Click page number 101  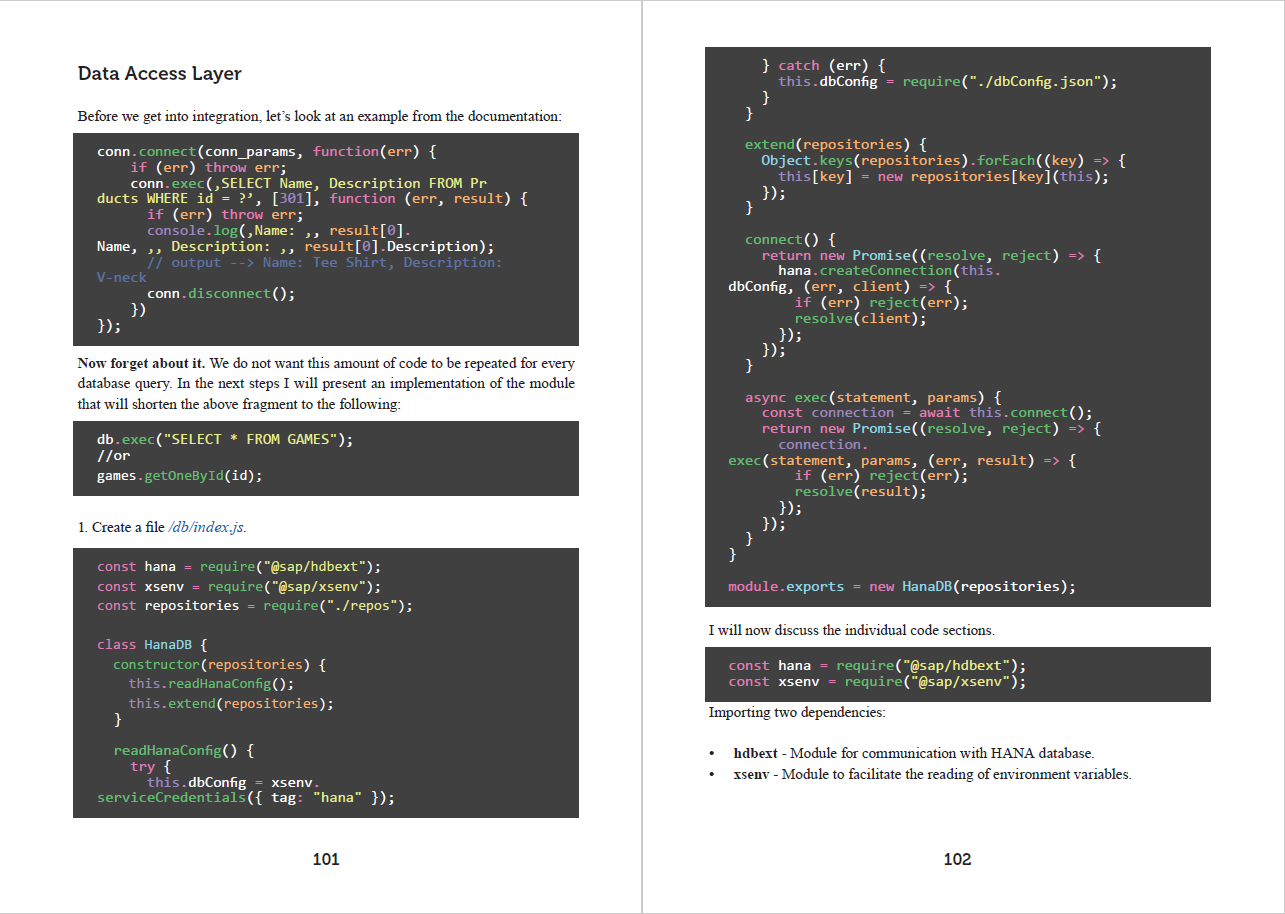[x=326, y=859]
